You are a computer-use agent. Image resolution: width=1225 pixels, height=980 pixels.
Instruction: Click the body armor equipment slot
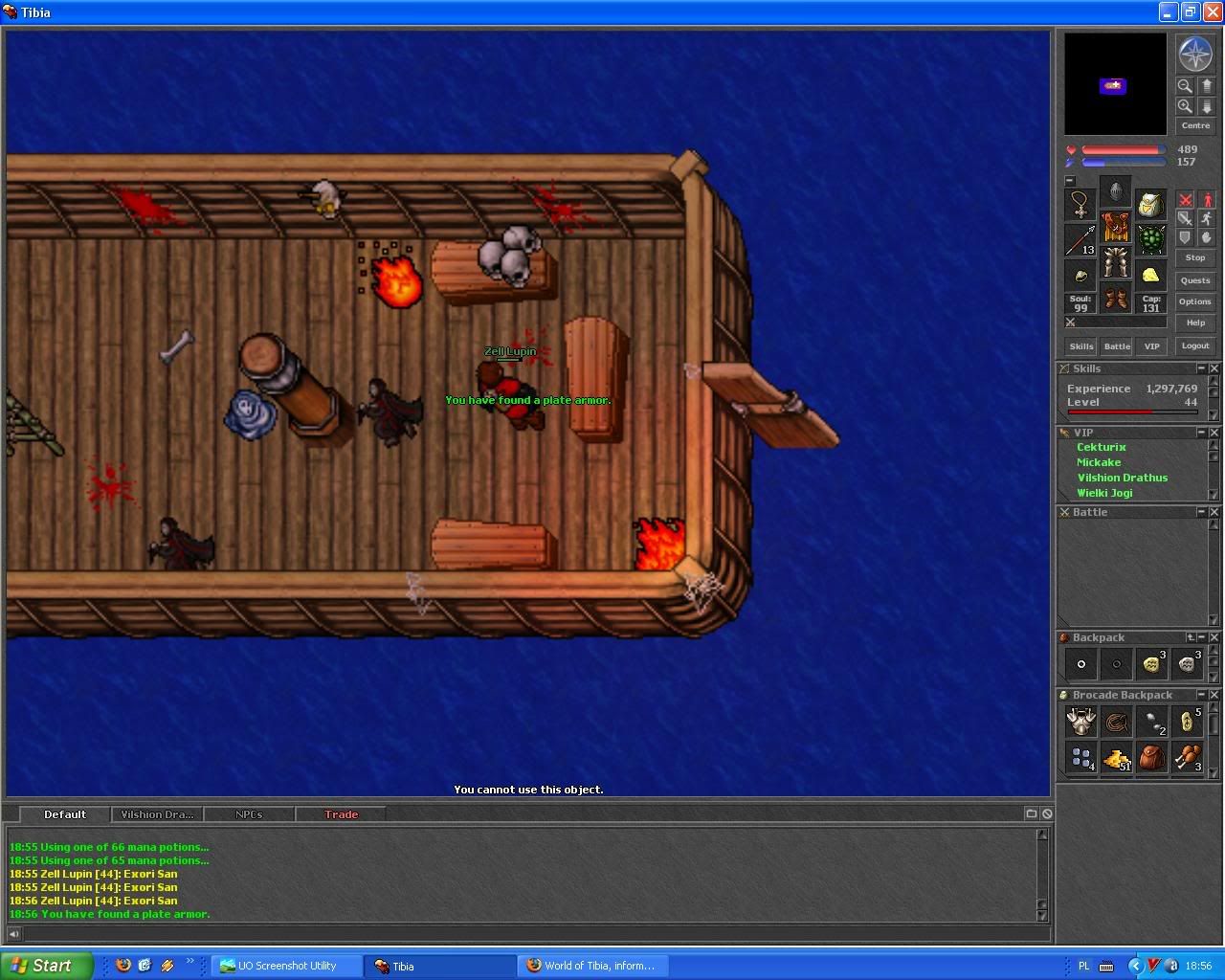pyautogui.click(x=1115, y=227)
